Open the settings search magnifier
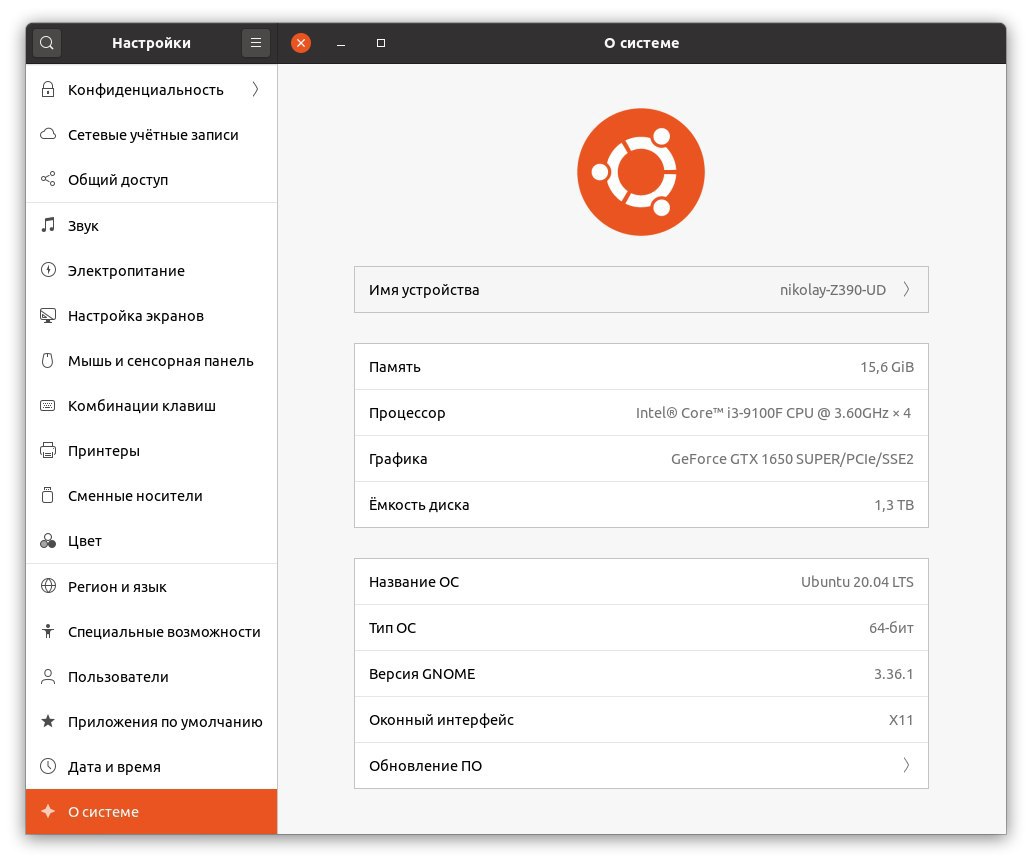 click(x=47, y=43)
